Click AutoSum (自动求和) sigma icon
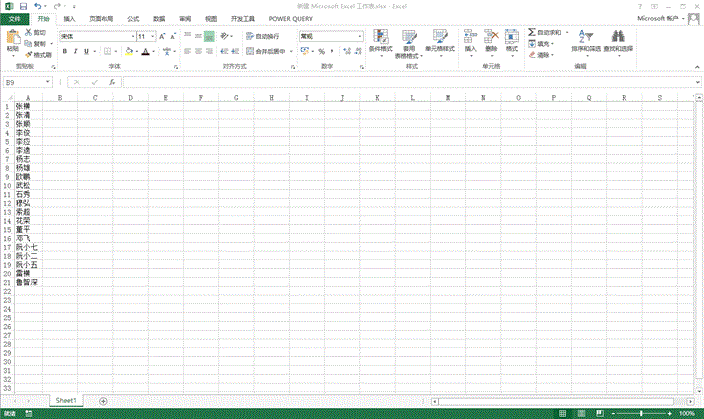 coord(532,33)
